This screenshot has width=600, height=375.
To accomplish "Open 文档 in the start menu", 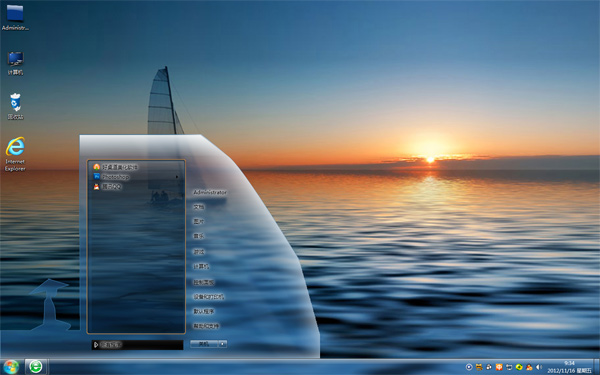I will tap(199, 207).
